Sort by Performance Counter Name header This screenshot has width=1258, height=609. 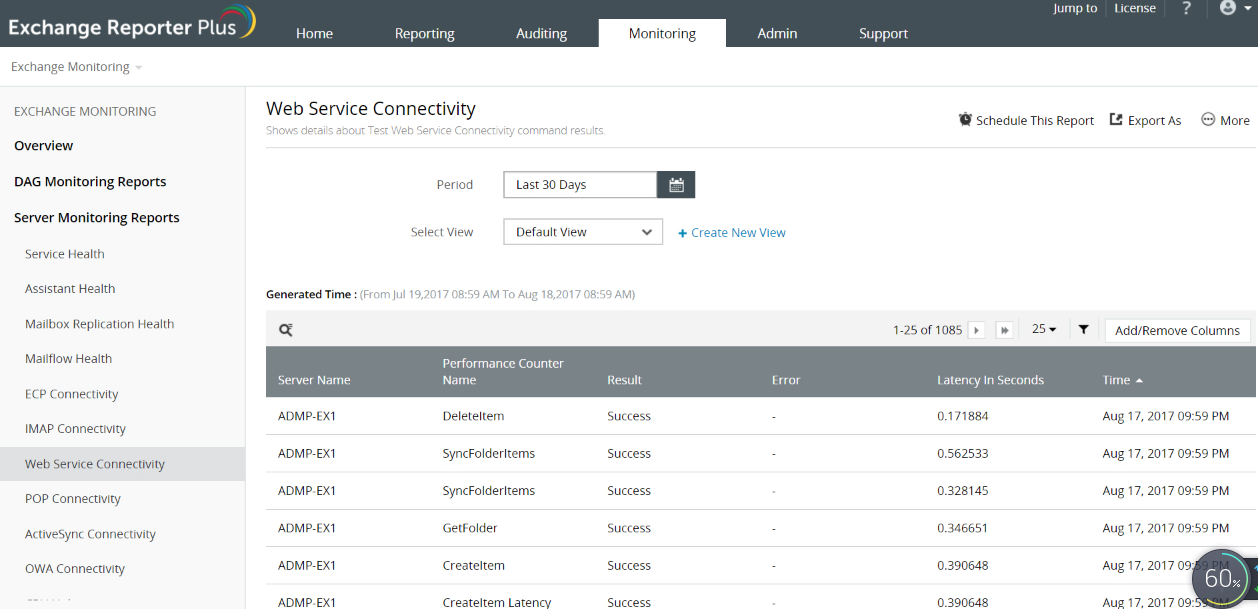click(x=503, y=372)
